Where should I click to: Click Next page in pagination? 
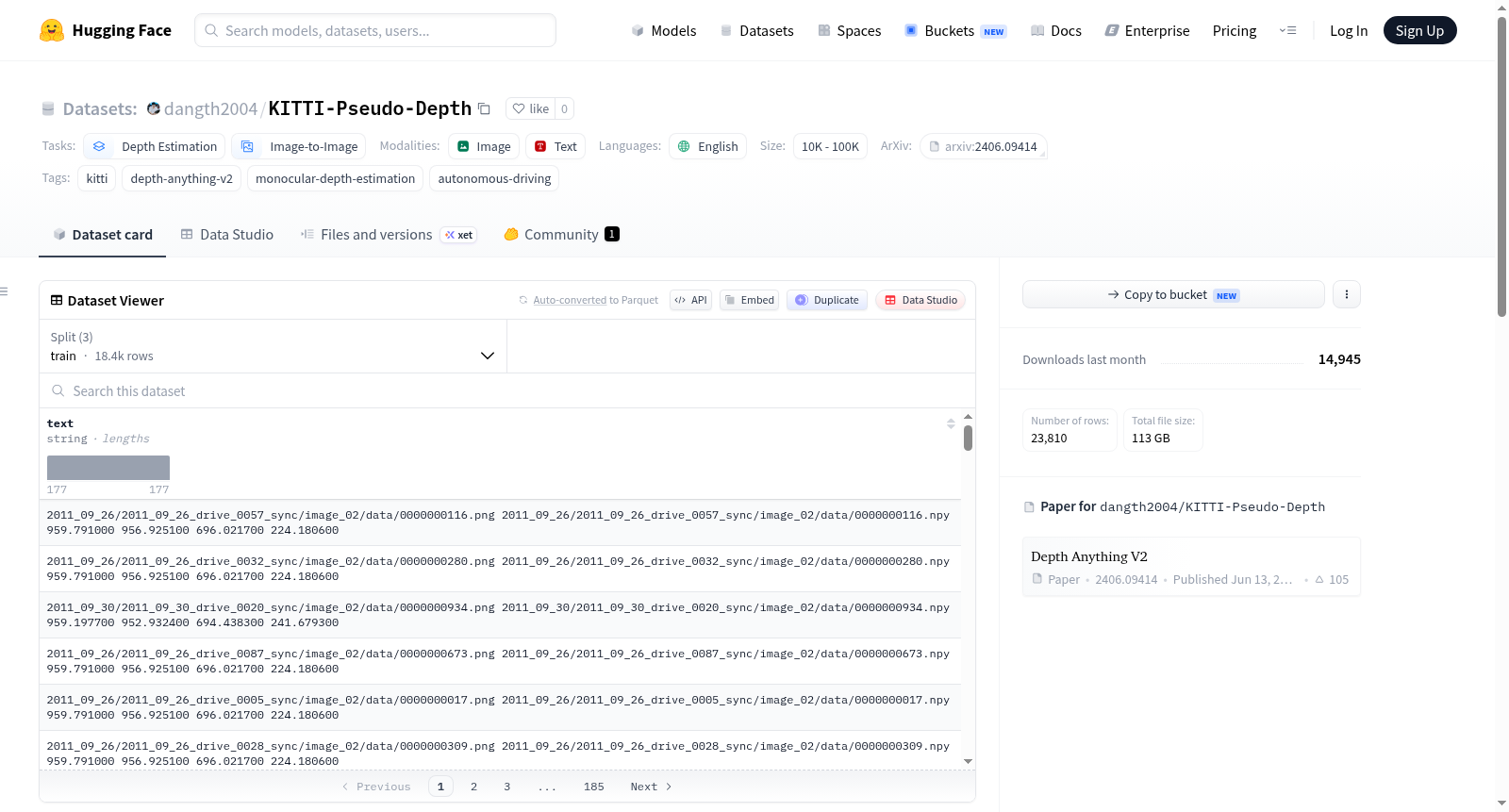click(651, 787)
